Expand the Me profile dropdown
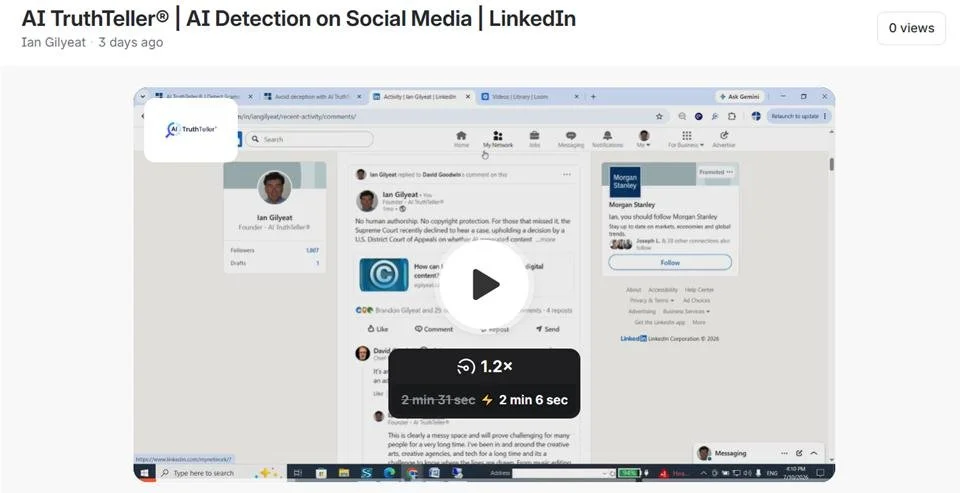Screen dimensions: 960x493 (x=643, y=139)
